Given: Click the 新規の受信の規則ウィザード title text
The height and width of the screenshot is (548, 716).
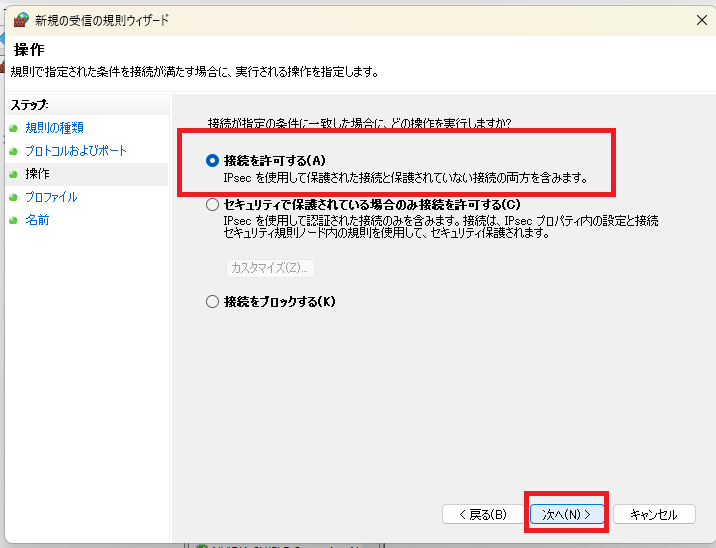Looking at the screenshot, I should click(102, 20).
